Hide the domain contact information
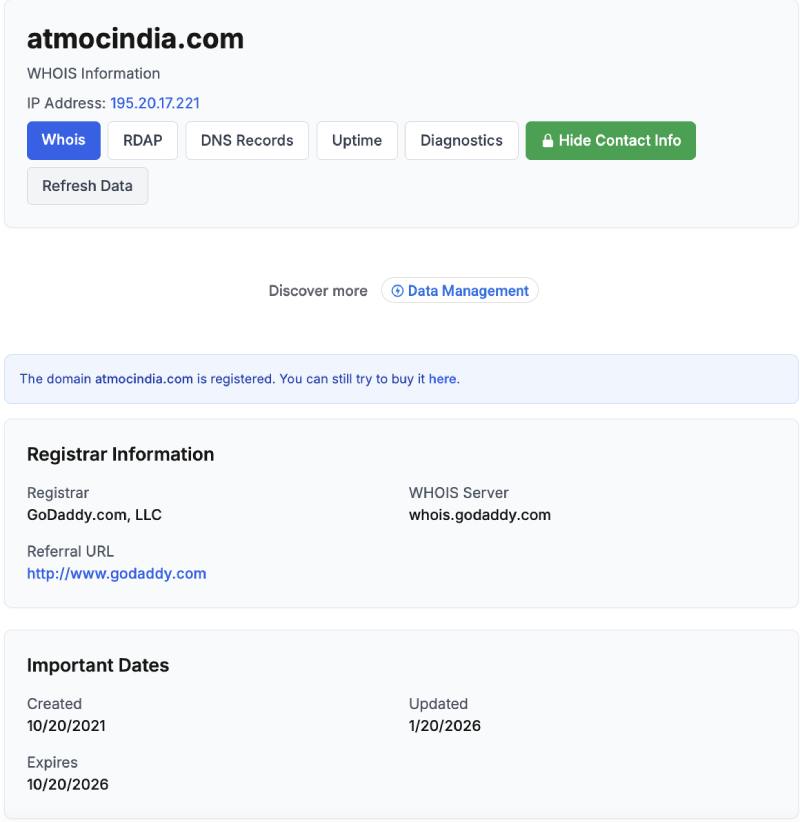 click(610, 140)
